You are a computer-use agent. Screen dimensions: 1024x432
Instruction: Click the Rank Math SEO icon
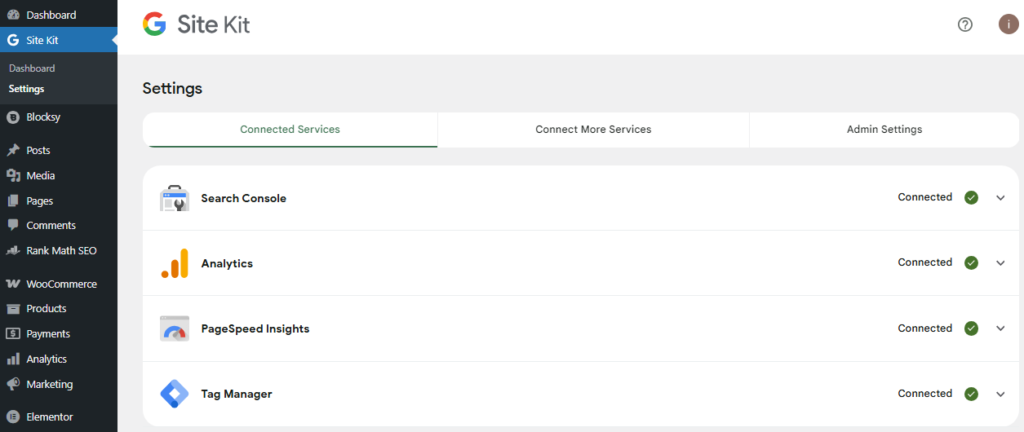click(12, 251)
